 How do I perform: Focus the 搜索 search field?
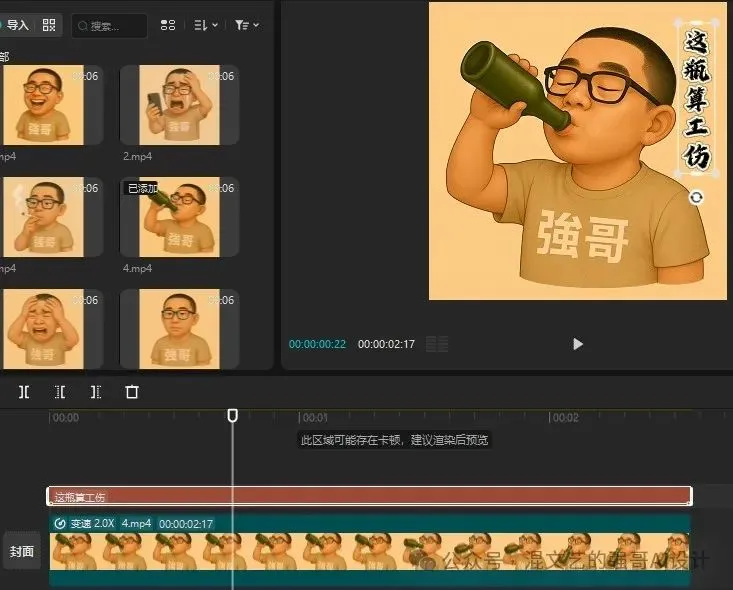[x=110, y=26]
